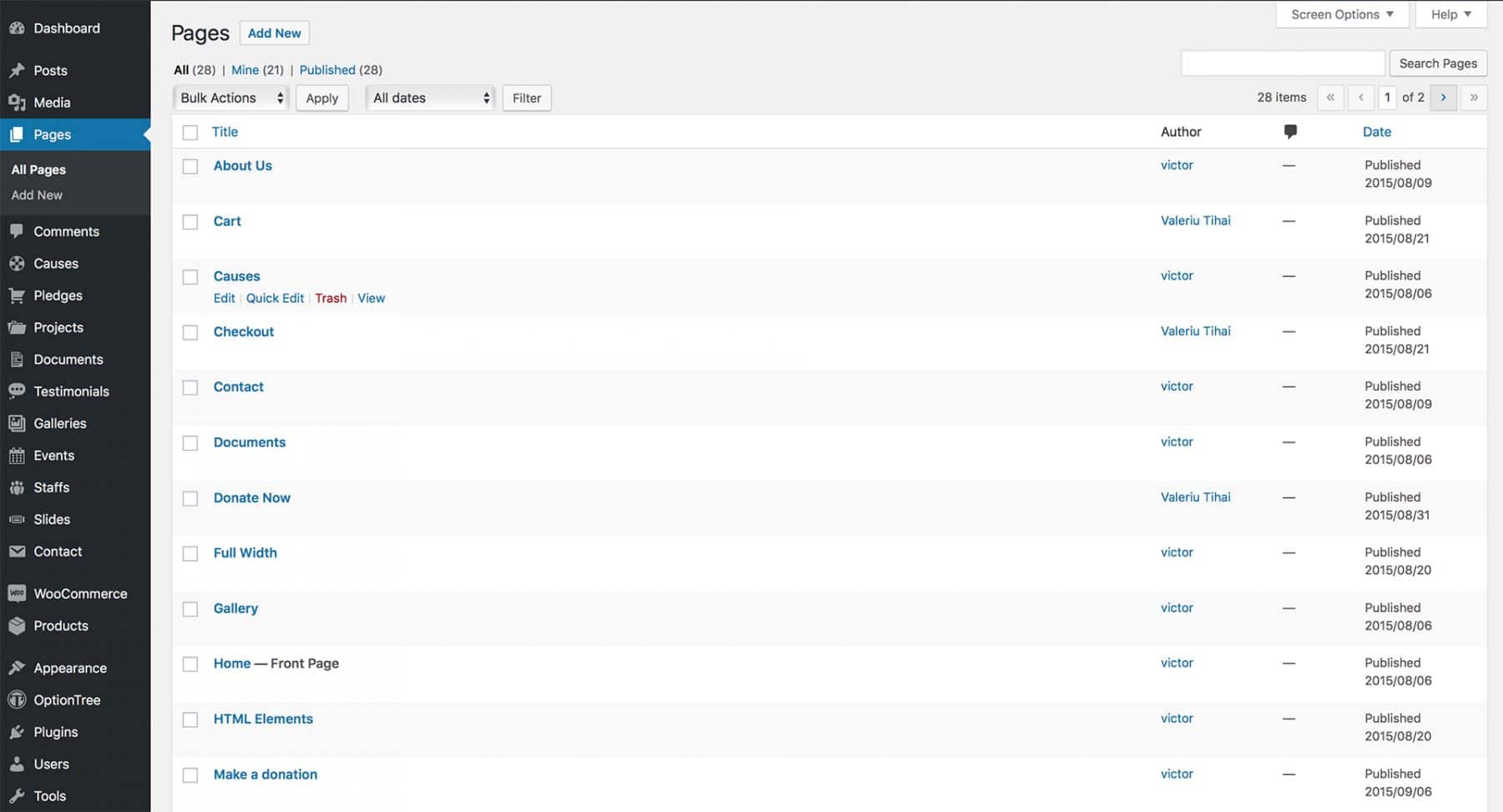Select the Testimonials speech-bubble icon
Image resolution: width=1503 pixels, height=812 pixels.
click(18, 391)
